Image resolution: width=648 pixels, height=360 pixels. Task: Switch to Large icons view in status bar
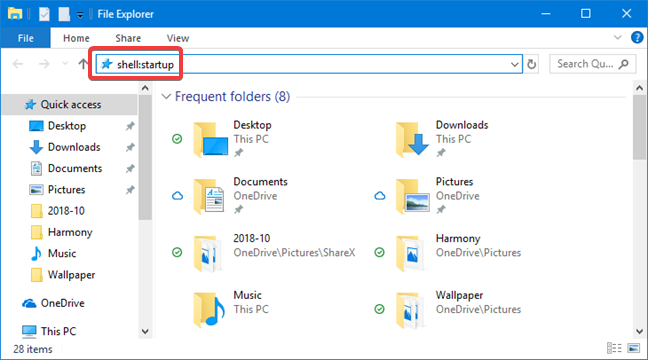tap(634, 348)
